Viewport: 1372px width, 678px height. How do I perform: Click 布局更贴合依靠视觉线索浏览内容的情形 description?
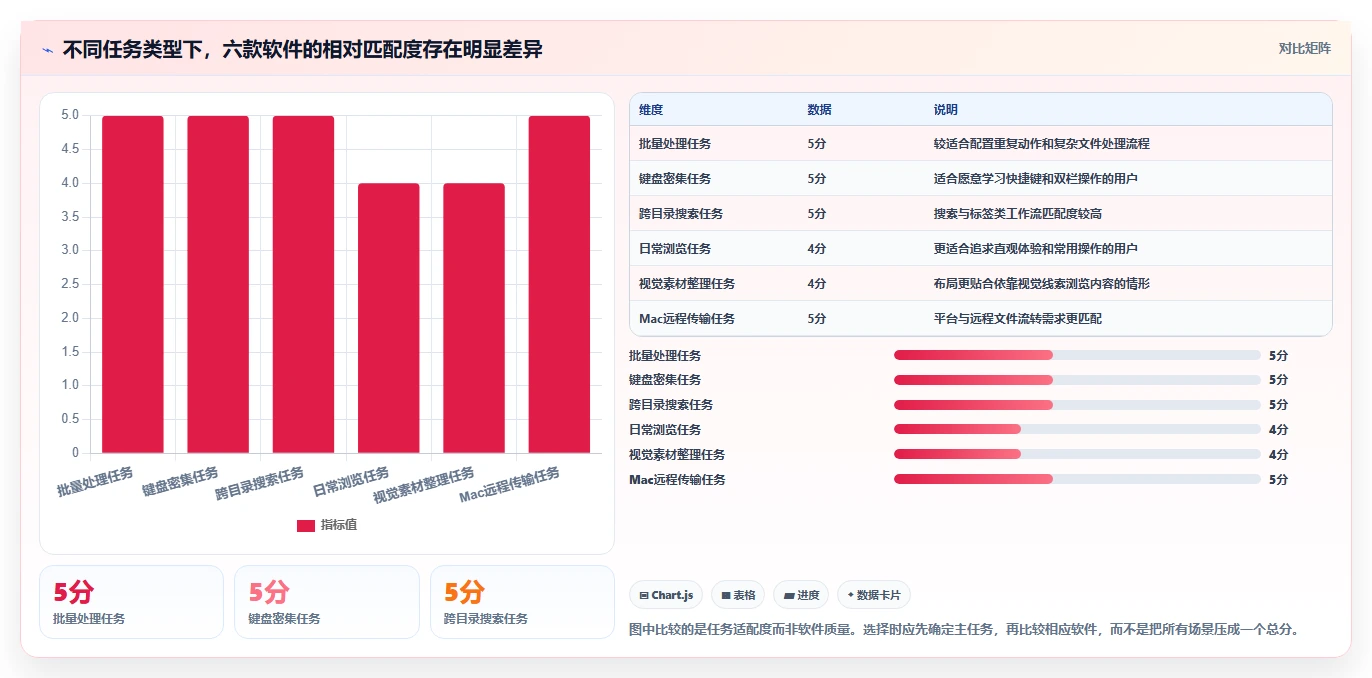[x=1041, y=284]
